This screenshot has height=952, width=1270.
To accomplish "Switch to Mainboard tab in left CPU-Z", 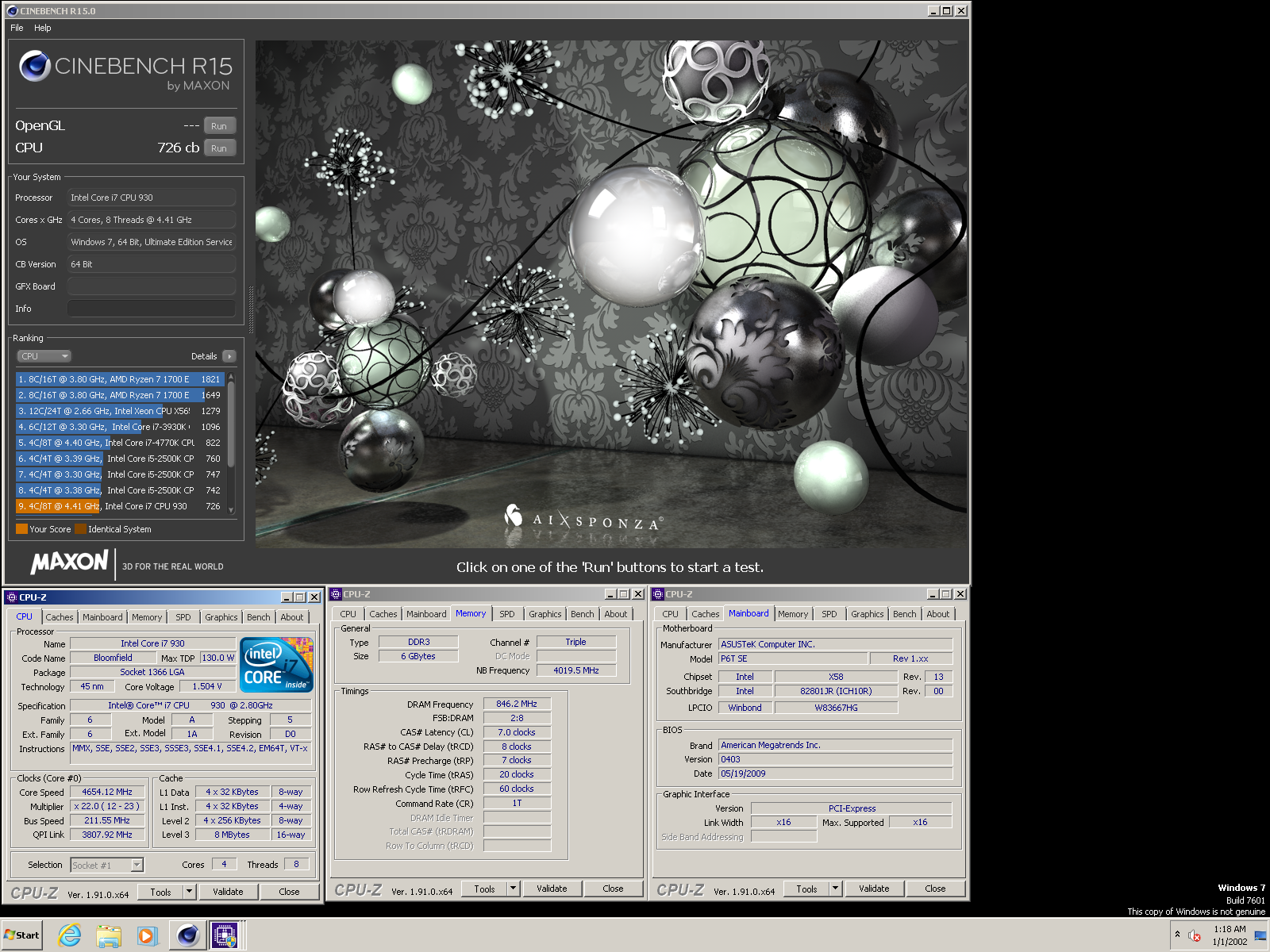I will pos(102,617).
